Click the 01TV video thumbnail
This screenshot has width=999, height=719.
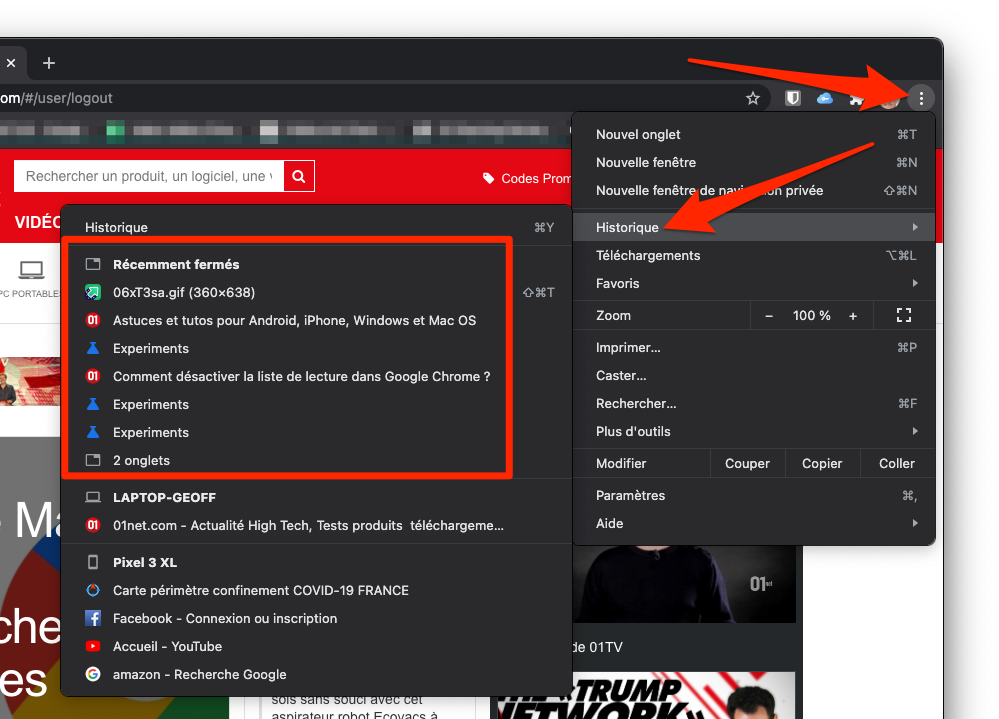[x=685, y=584]
